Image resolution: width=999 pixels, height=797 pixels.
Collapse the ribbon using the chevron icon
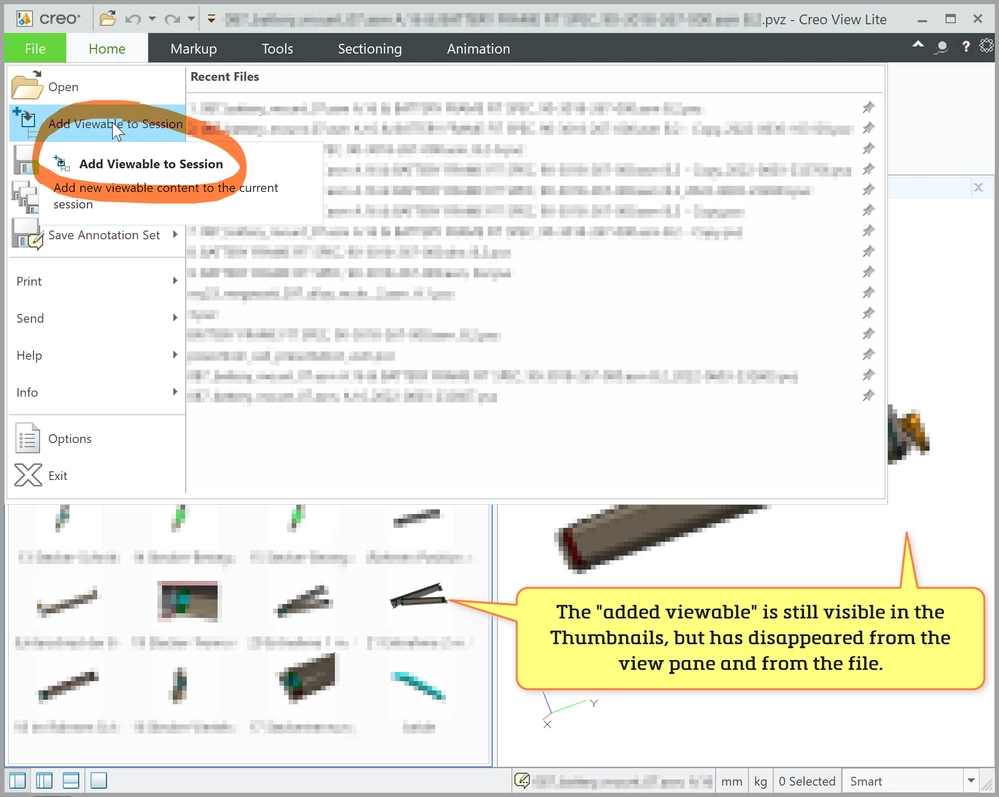tap(919, 45)
